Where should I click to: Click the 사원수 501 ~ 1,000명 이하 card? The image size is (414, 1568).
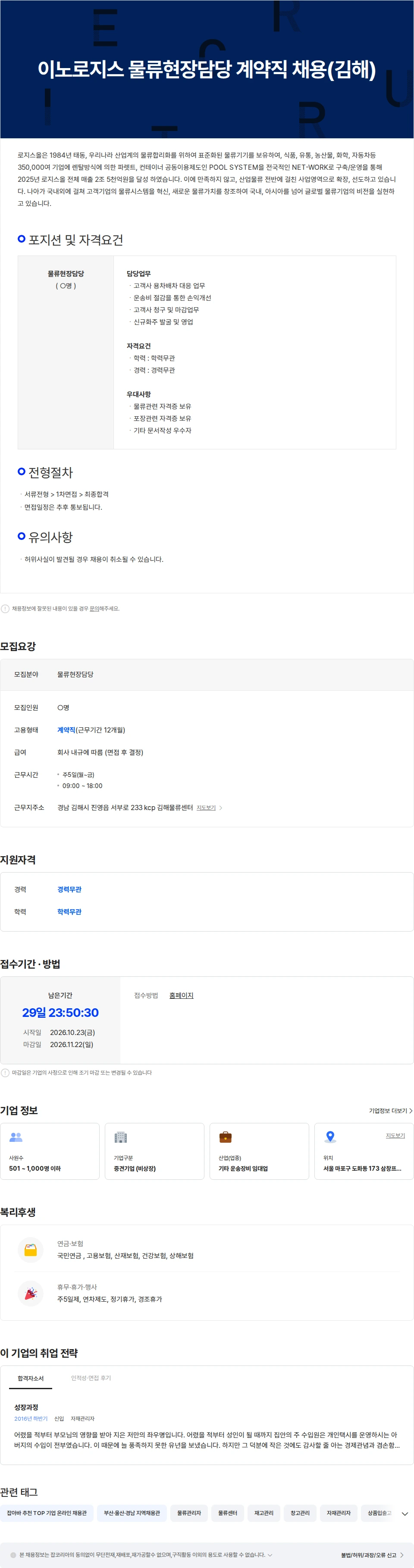click(x=50, y=1151)
